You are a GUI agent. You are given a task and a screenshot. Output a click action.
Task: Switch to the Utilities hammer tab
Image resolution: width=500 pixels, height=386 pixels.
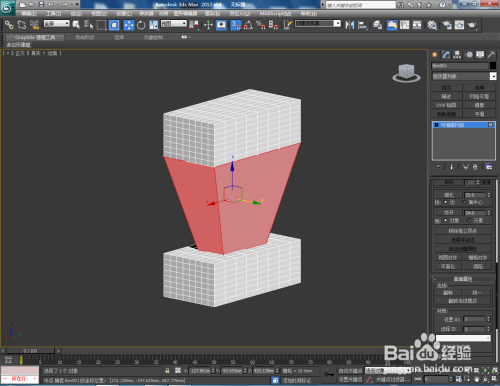coord(491,55)
